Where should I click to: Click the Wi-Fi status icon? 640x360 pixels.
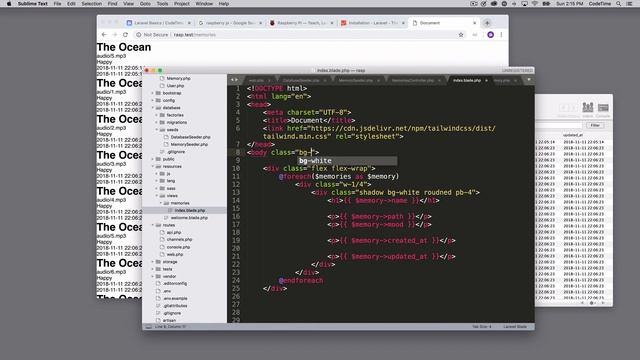coord(535,4)
